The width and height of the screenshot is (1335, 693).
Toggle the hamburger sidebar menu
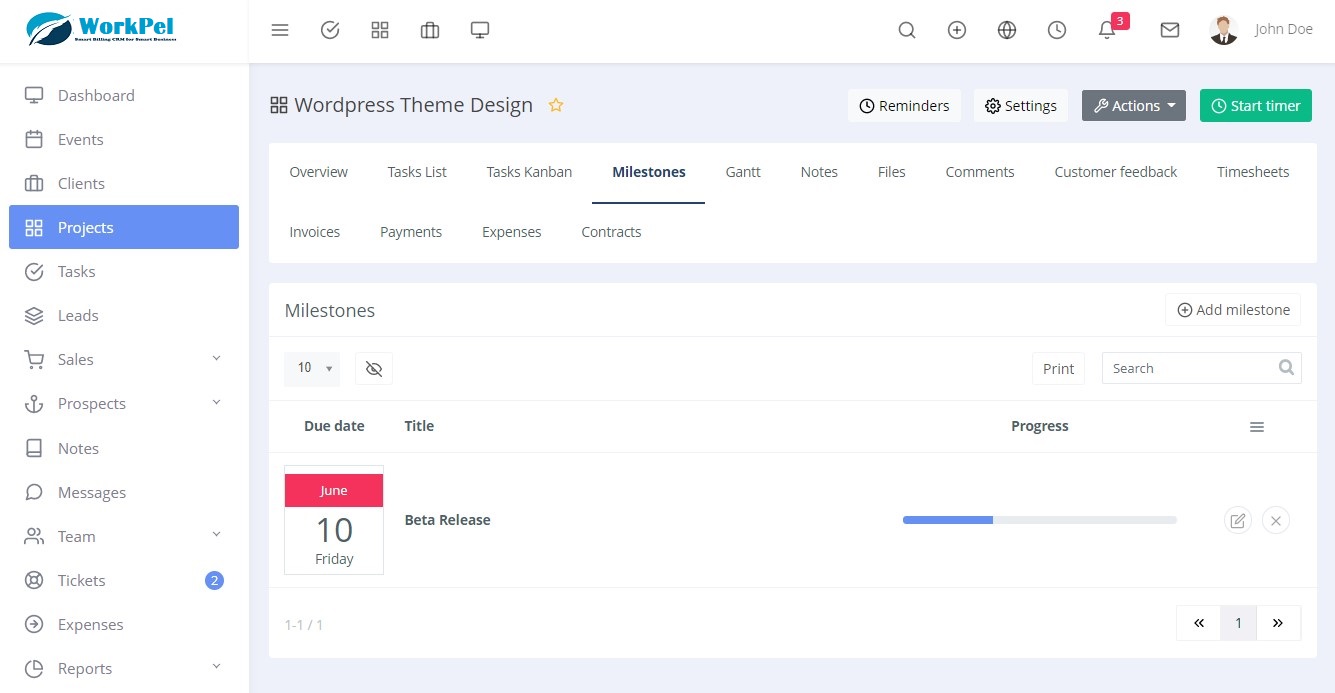(x=280, y=30)
